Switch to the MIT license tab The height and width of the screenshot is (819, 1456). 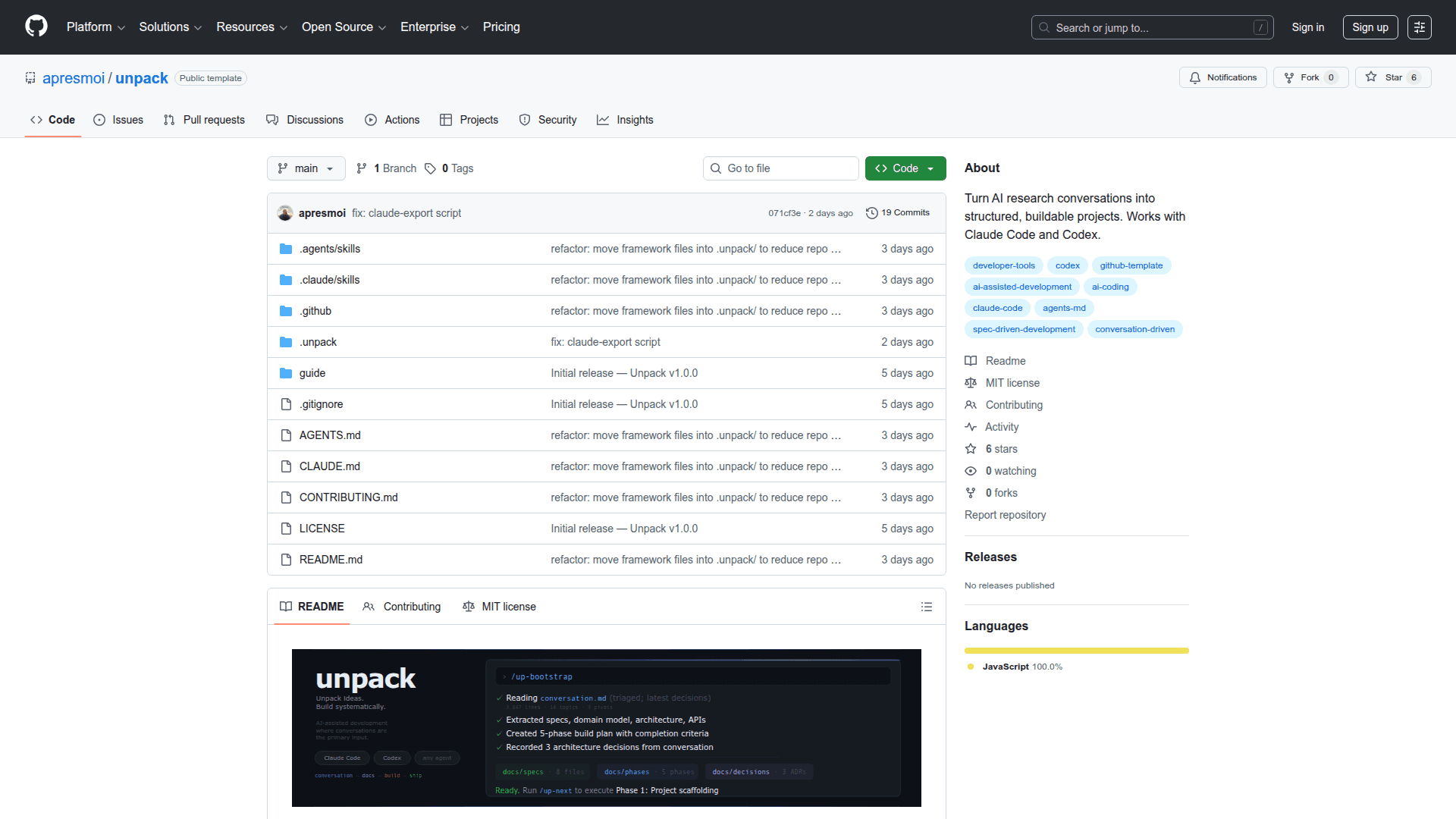[x=499, y=607]
